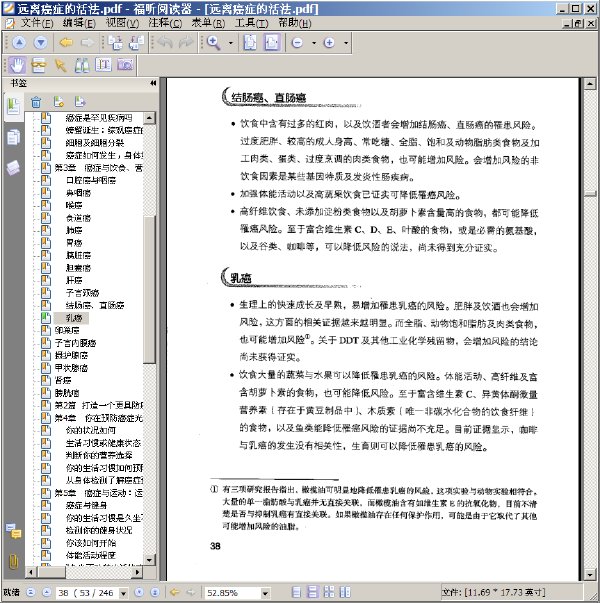Image resolution: width=600 pixels, height=603 pixels.
Task: Open the zoom tool dropdown arrow
Action: (x=231, y=43)
